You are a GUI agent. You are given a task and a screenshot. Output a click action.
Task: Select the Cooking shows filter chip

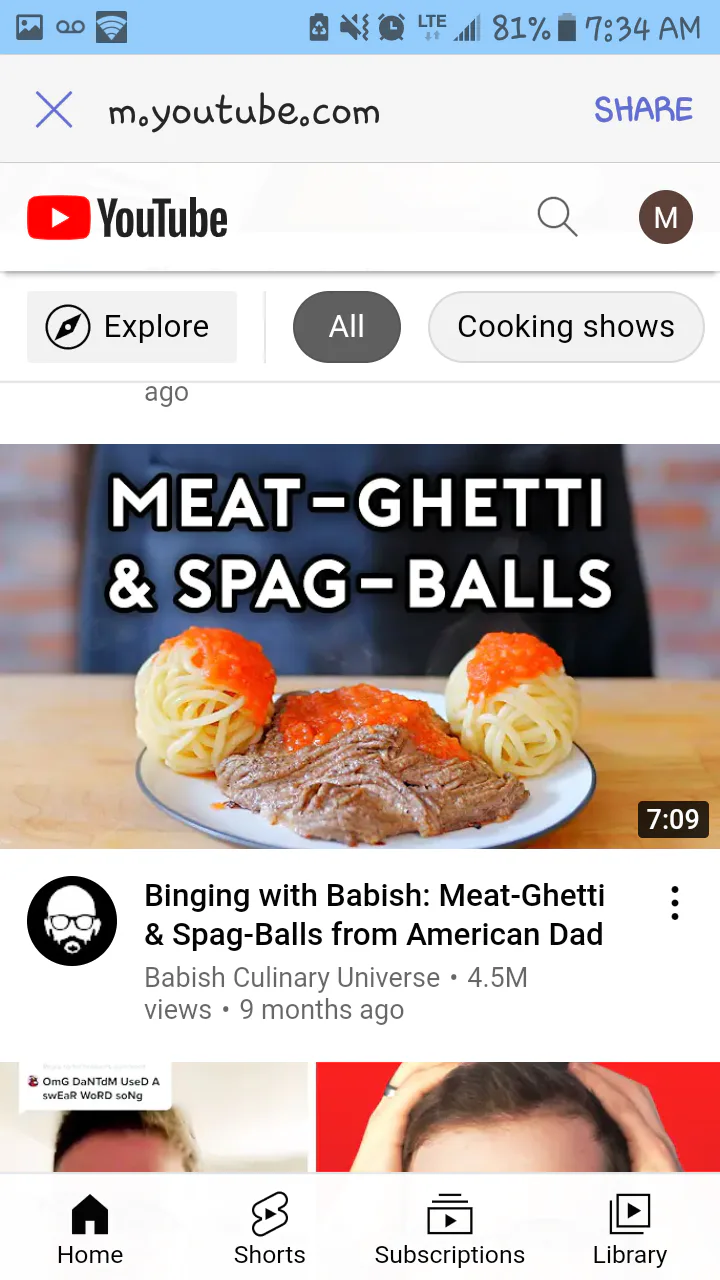pyautogui.click(x=566, y=327)
